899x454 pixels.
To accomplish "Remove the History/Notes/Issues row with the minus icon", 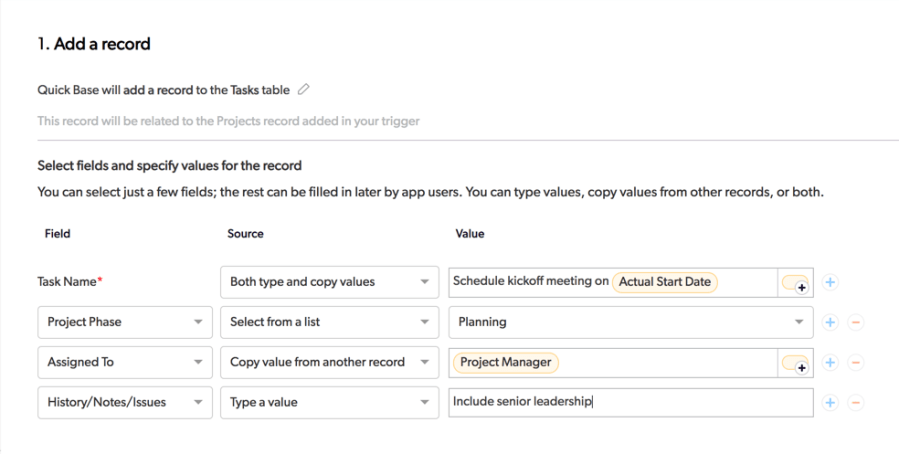I will 855,402.
